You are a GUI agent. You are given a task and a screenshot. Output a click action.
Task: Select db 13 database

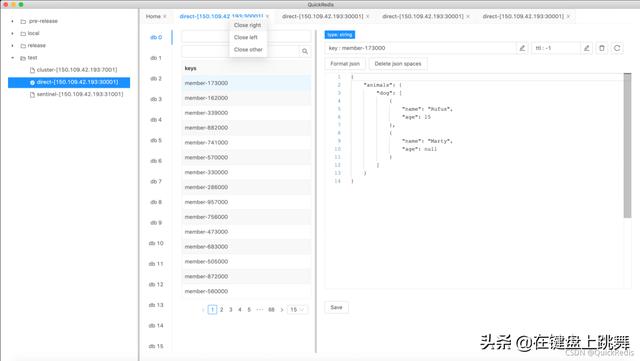(x=156, y=305)
